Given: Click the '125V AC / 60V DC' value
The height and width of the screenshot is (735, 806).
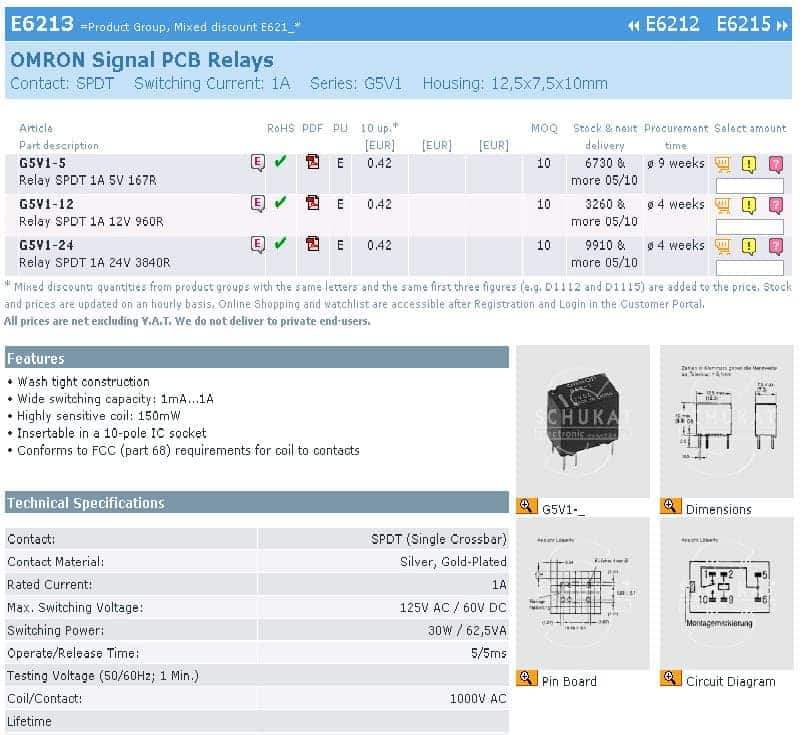Looking at the screenshot, I should click(x=453, y=608).
